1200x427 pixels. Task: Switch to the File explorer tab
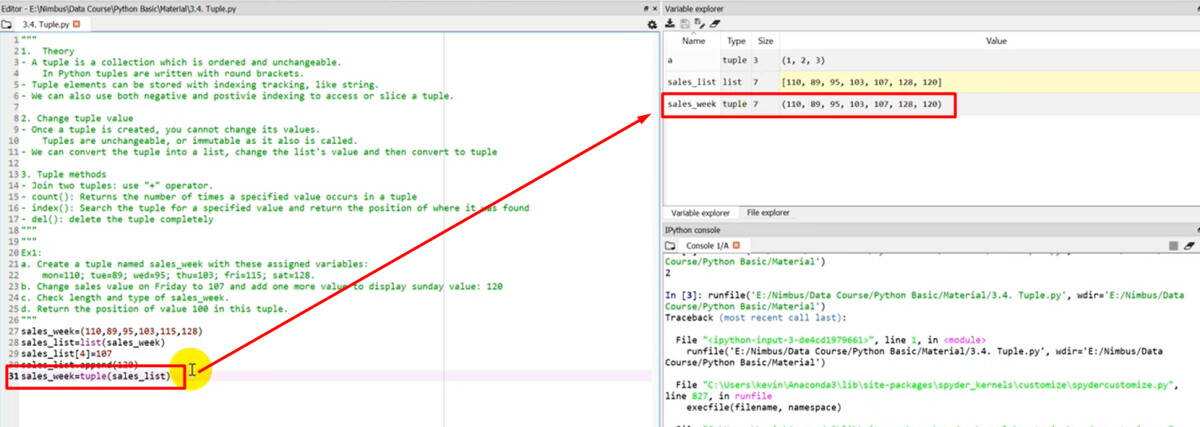pos(768,213)
